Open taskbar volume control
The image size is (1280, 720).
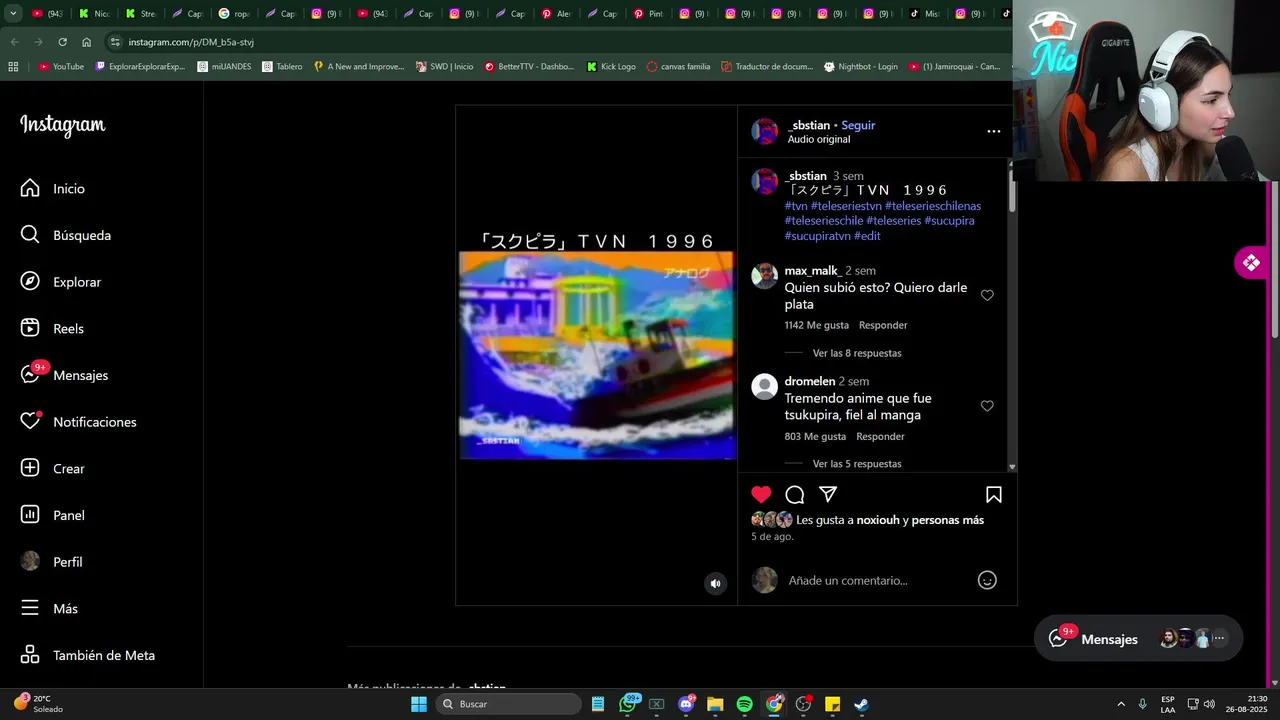1209,704
